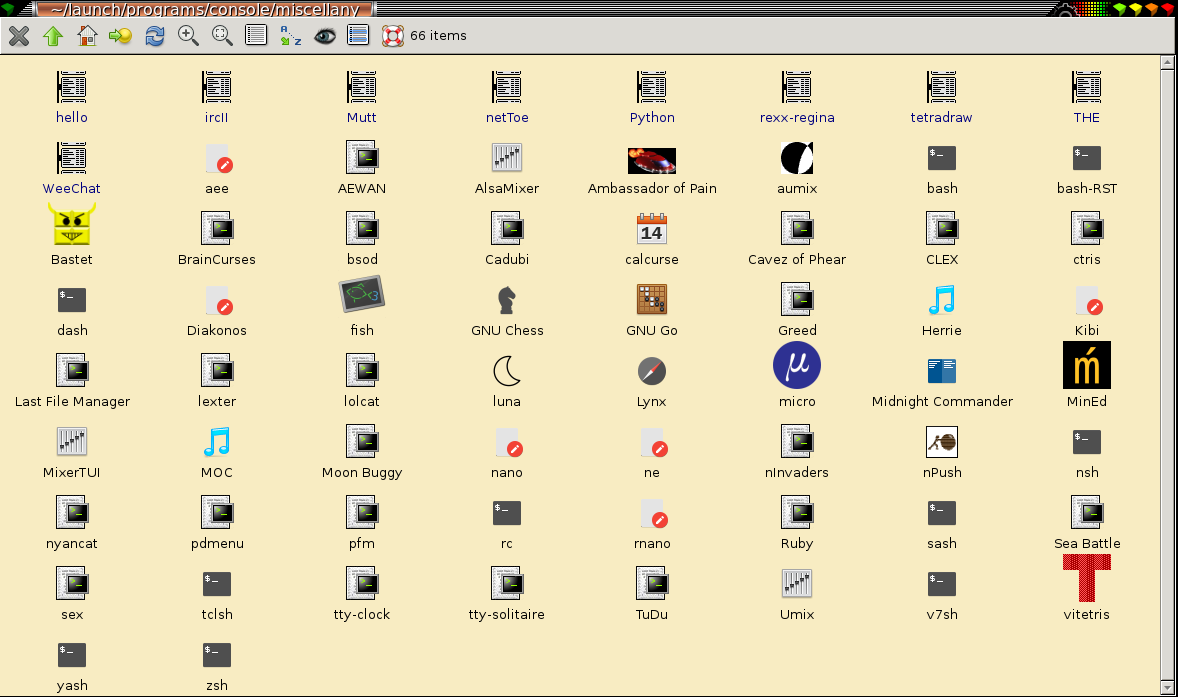This screenshot has width=1178, height=697.
Task: Select the Sea Battle icon
Action: pyautogui.click(x=1087, y=512)
